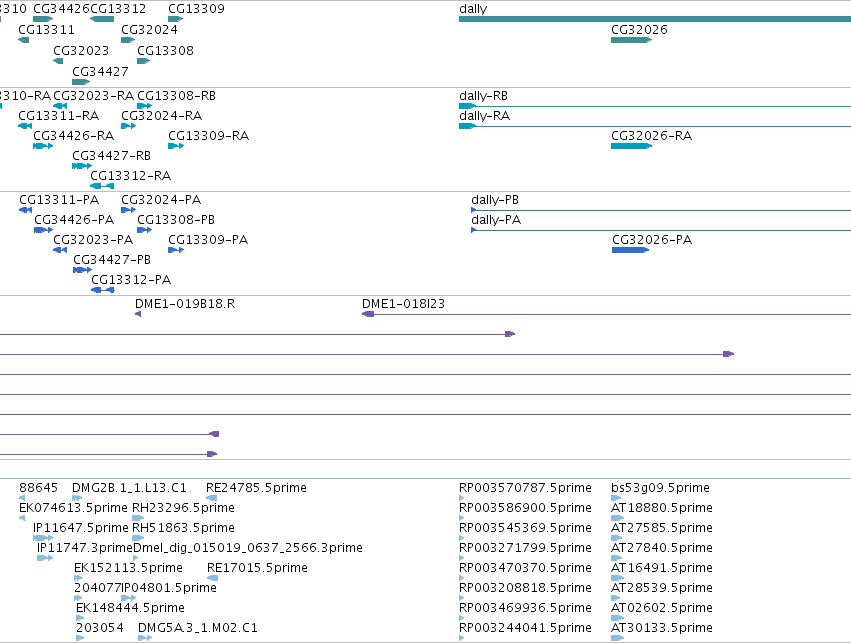Image resolution: width=851 pixels, height=643 pixels.
Task: Select transcript CG13311-RA
Action: [24, 126]
